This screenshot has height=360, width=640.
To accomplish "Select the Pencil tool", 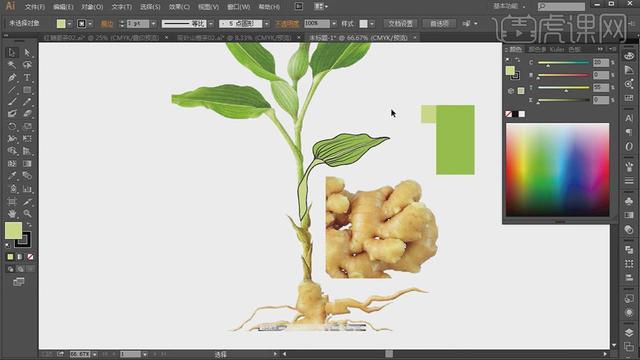I will [x=27, y=102].
